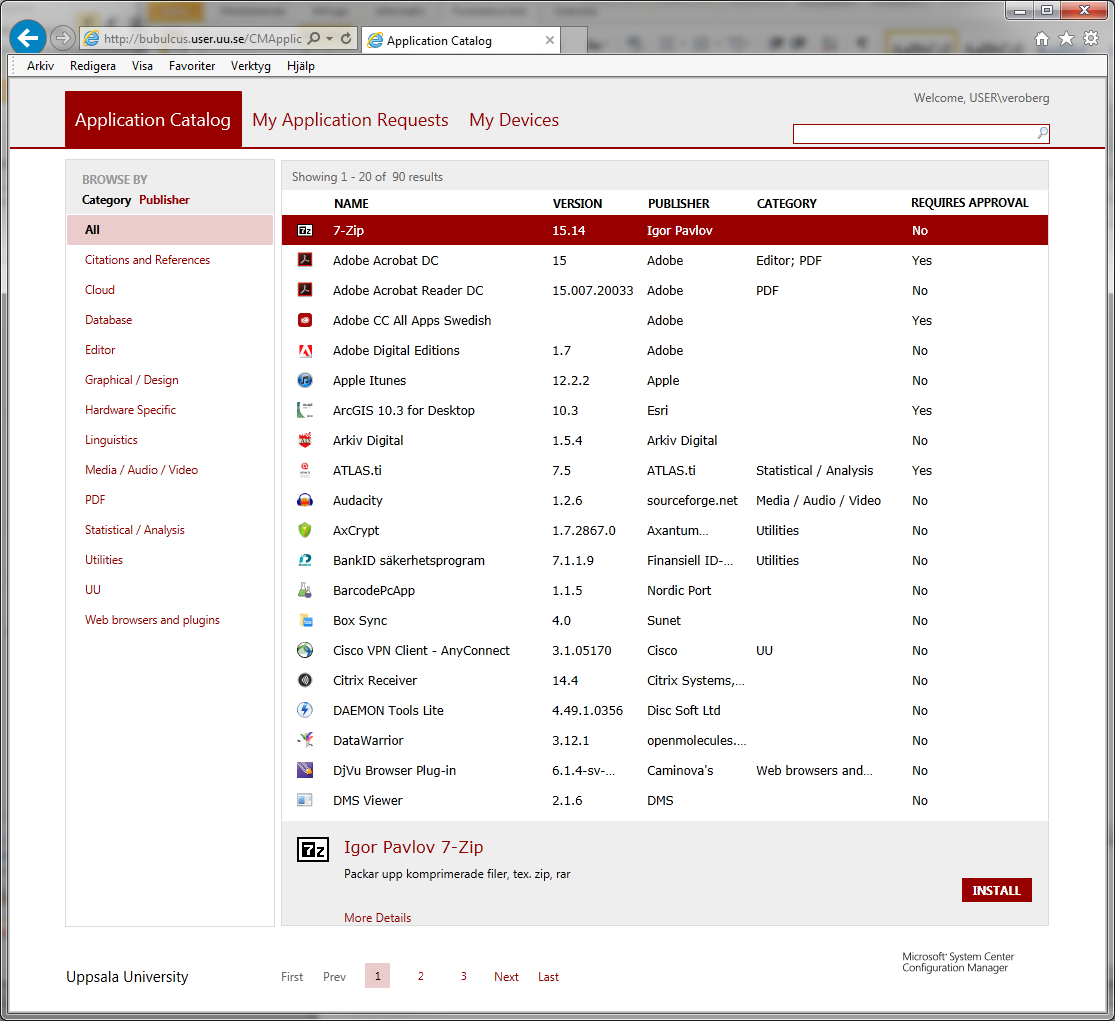
Task: Click the 7-Zip app icon in list
Action: [x=305, y=230]
